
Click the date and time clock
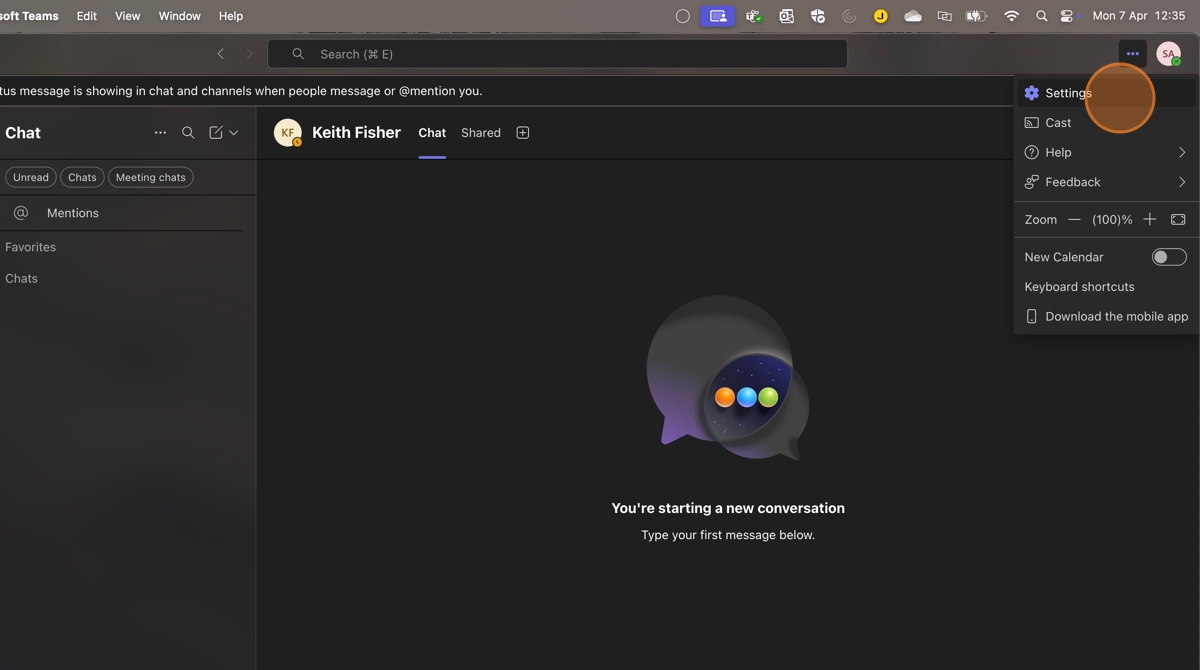1139,16
